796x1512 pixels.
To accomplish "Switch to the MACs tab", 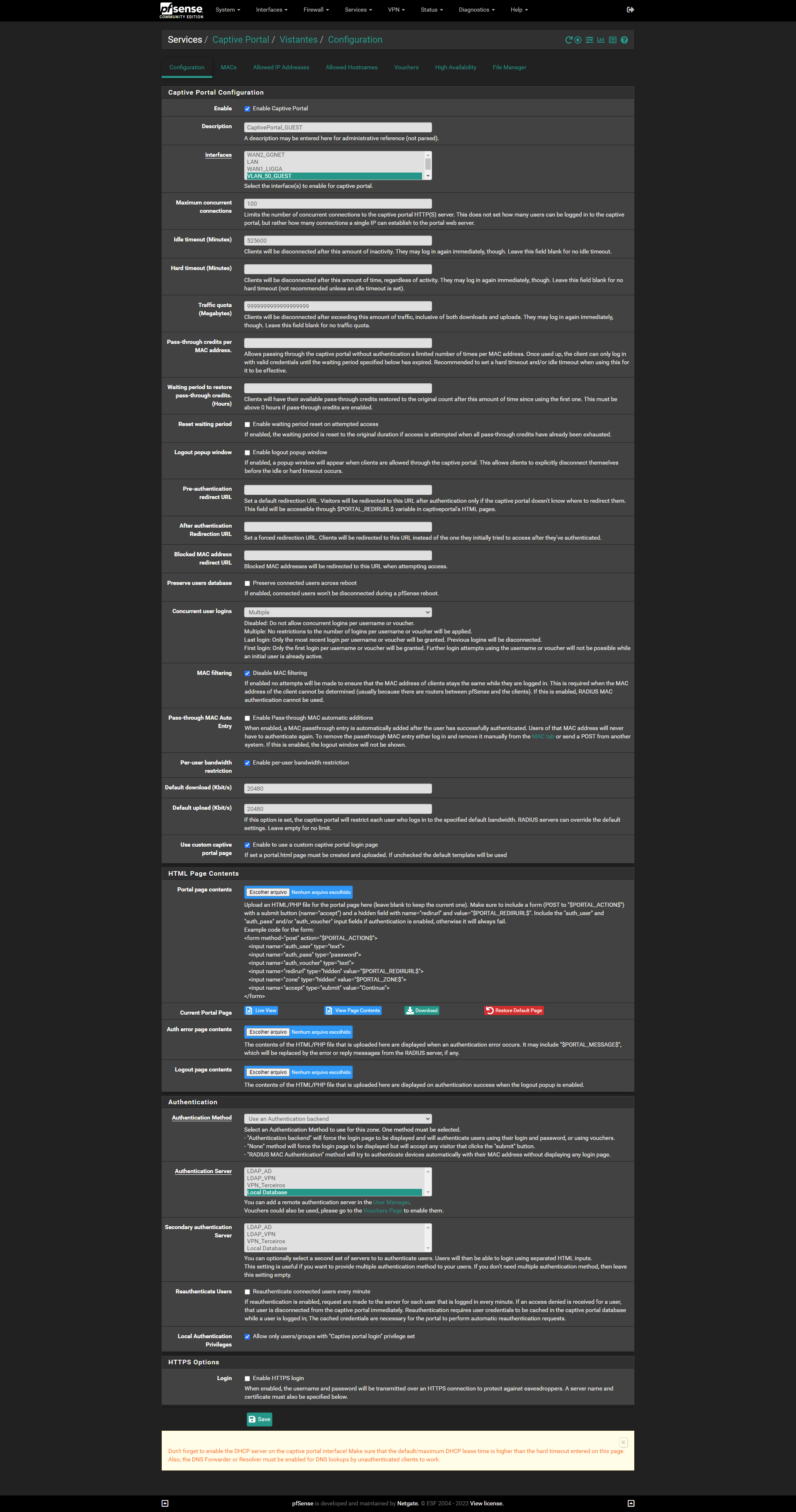I will tap(229, 68).
